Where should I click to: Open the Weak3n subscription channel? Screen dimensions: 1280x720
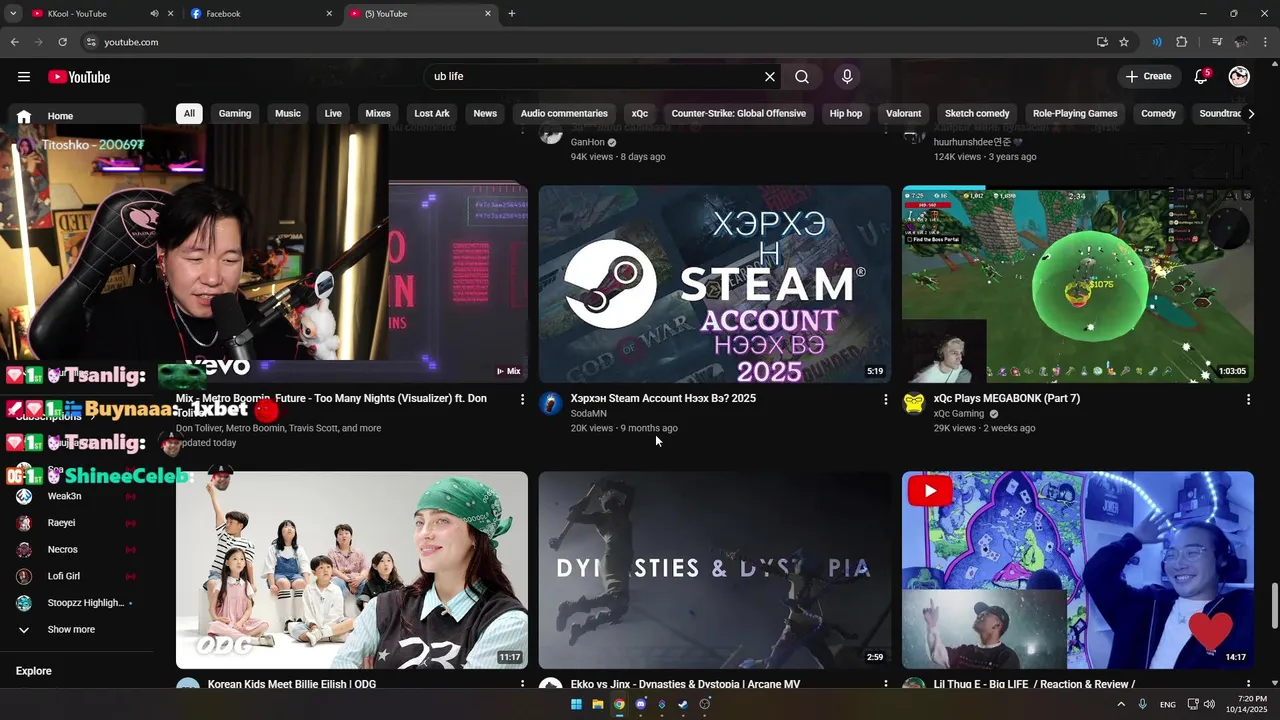click(75, 496)
